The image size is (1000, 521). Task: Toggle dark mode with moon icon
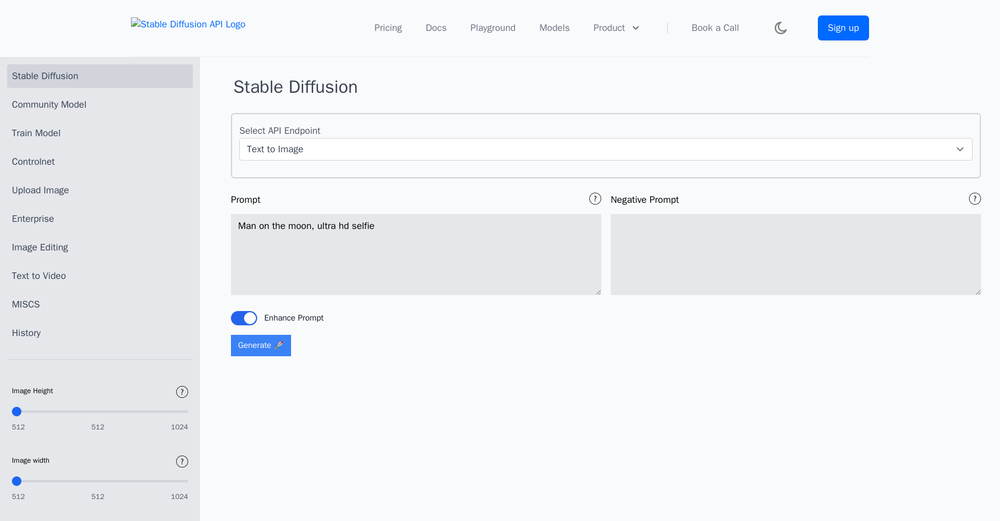tap(781, 28)
